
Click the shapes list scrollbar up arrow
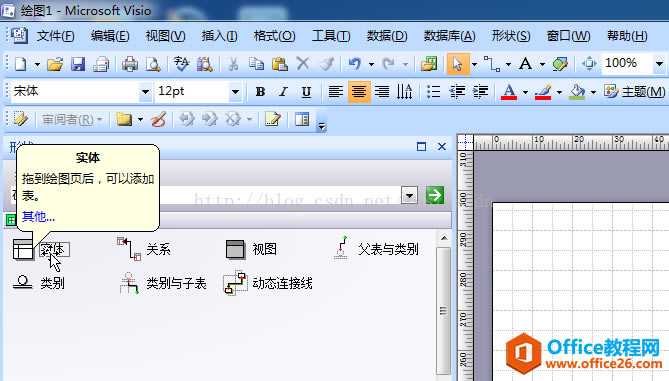[444, 238]
